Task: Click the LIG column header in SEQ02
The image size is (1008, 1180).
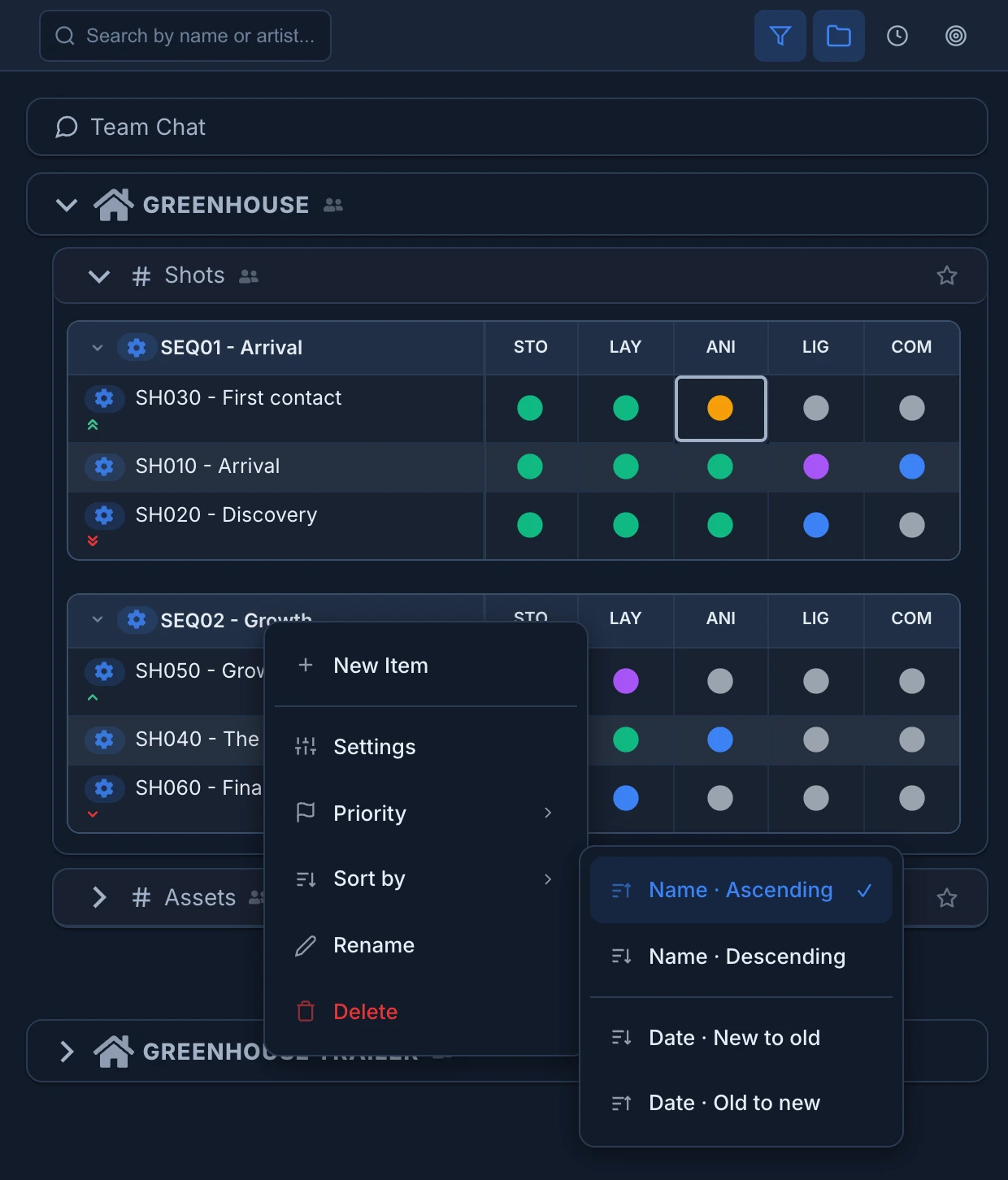Action: (815, 618)
